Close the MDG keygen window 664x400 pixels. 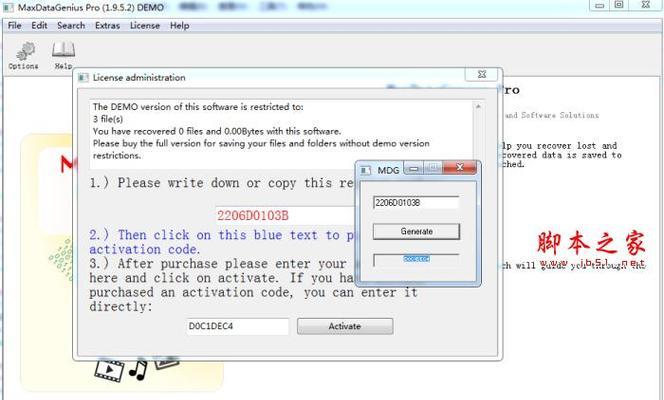[459, 168]
